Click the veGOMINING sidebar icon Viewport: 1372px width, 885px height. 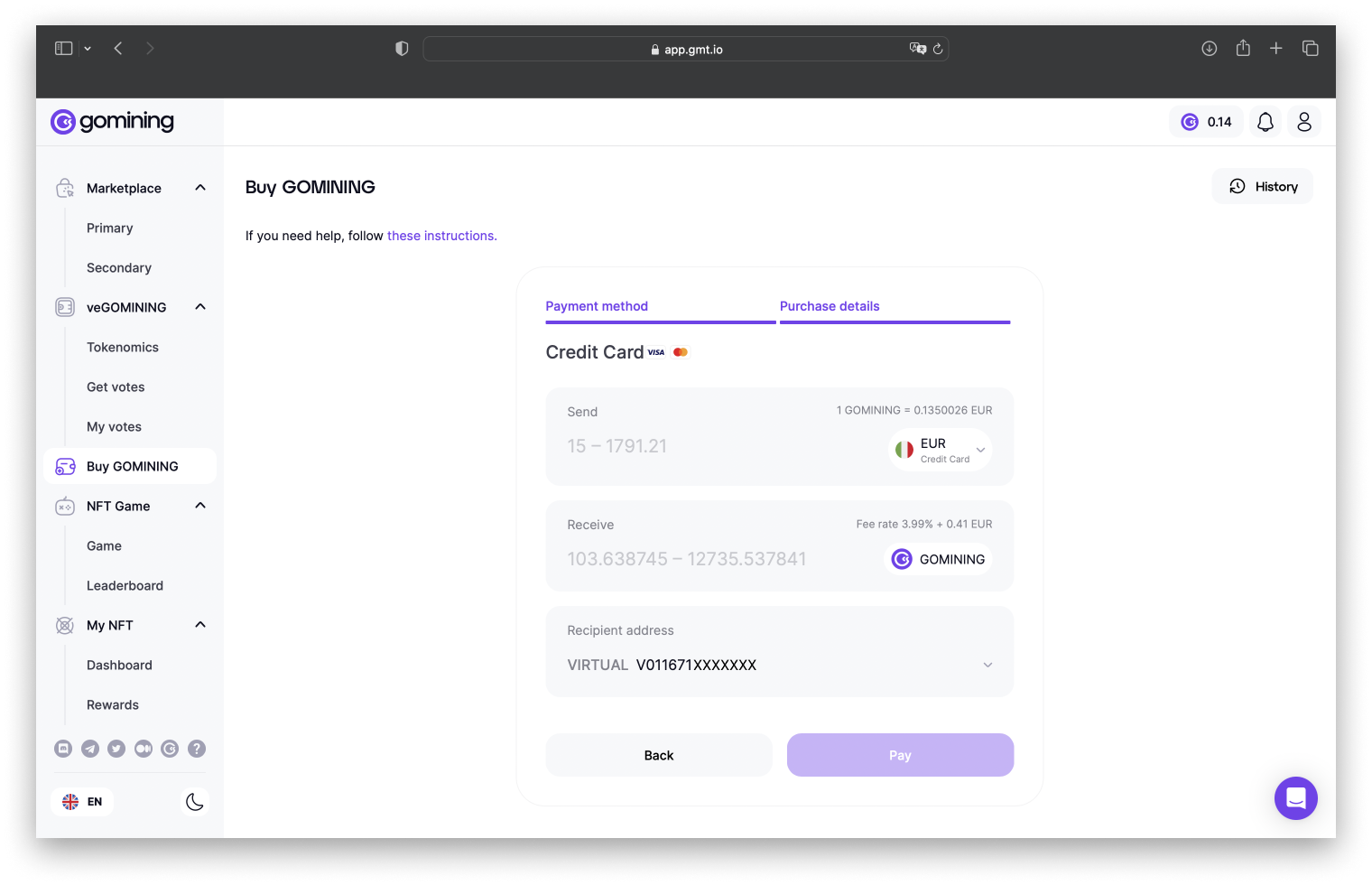(x=65, y=307)
